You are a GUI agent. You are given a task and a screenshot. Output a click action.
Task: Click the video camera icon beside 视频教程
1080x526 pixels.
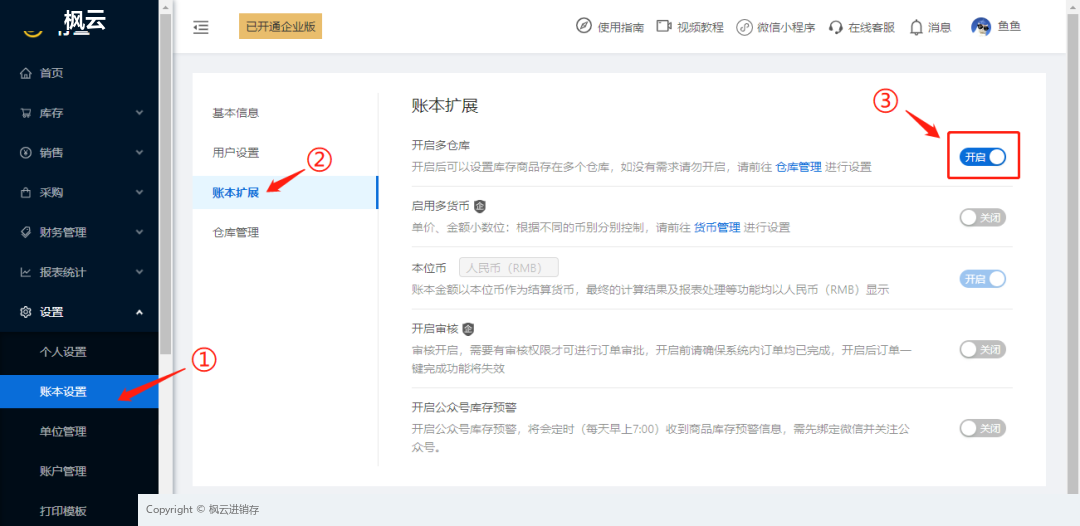(664, 26)
